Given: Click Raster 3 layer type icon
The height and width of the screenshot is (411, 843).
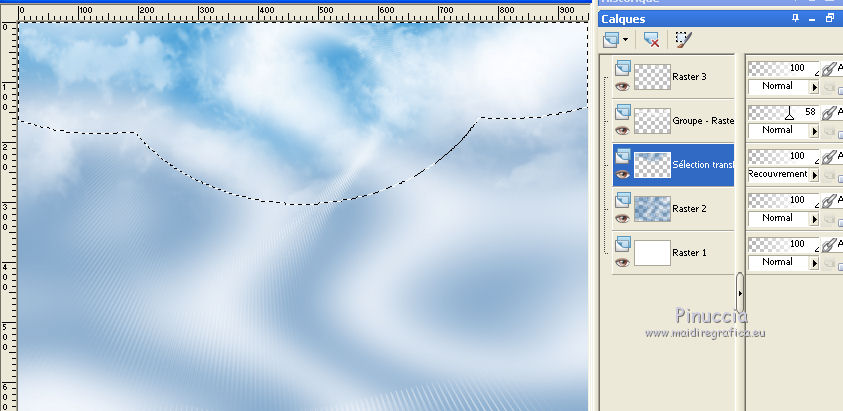Looking at the screenshot, I should coord(623,67).
